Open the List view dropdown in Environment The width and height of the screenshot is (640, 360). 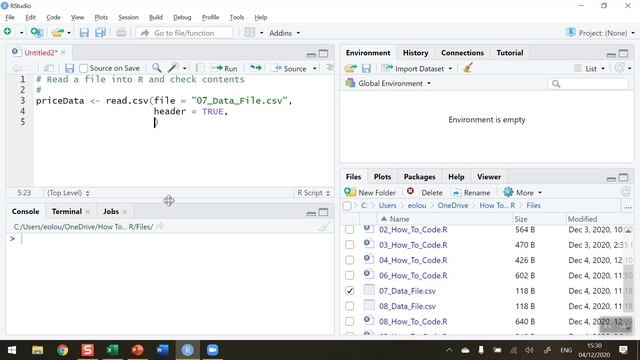click(x=590, y=69)
